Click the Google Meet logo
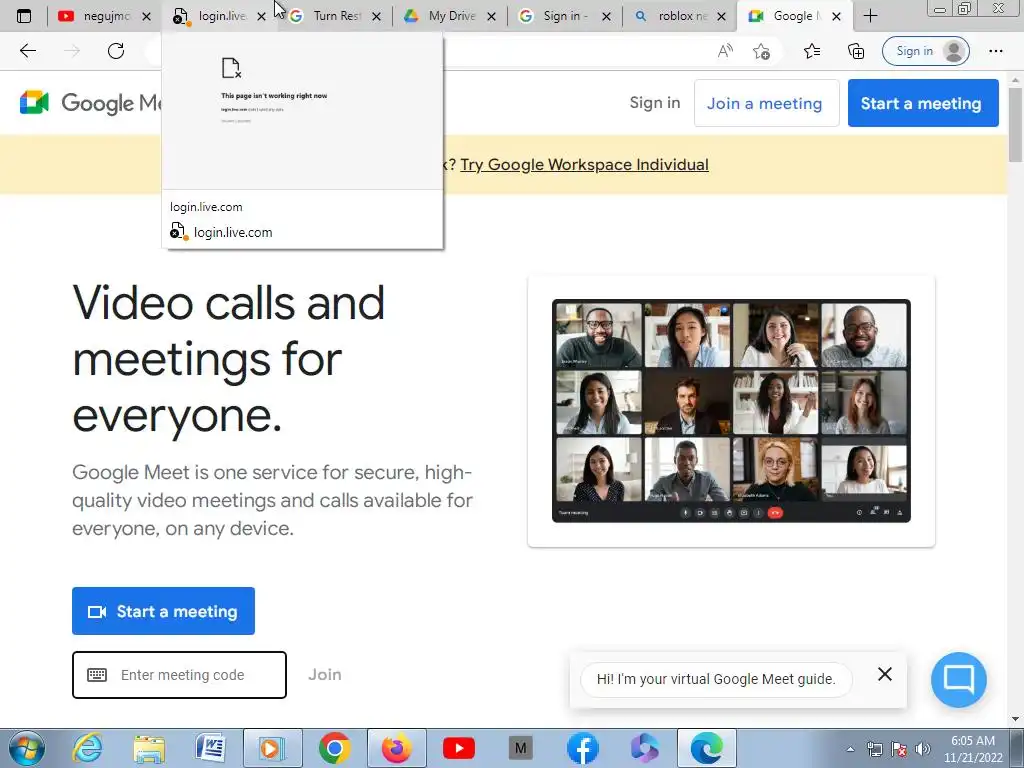This screenshot has height=768, width=1024. tap(90, 103)
